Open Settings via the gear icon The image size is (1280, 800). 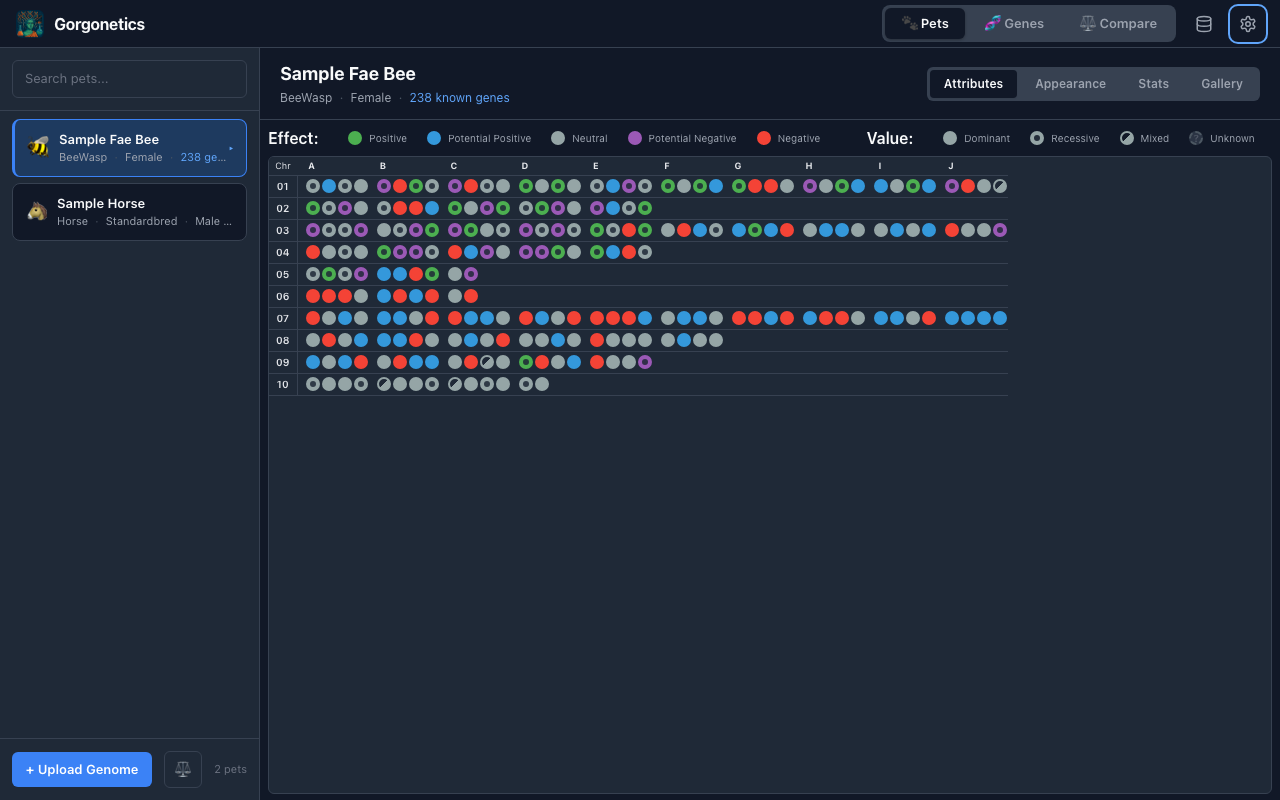pos(1247,23)
